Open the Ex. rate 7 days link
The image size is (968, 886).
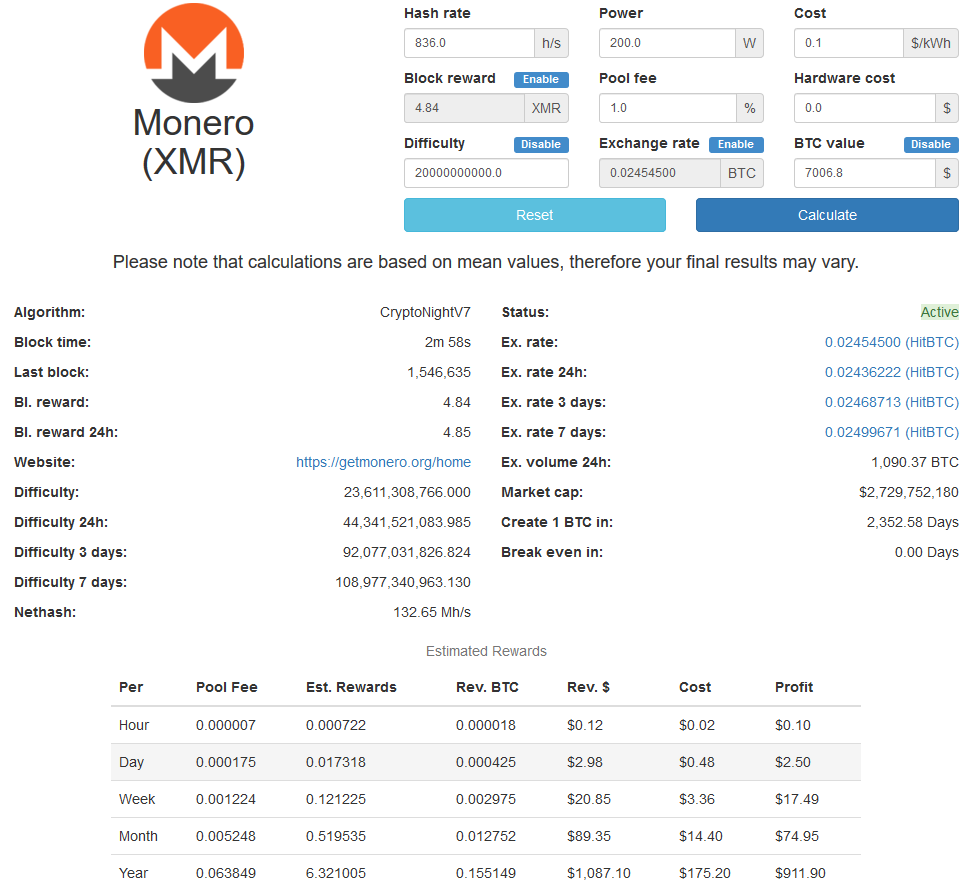click(891, 432)
